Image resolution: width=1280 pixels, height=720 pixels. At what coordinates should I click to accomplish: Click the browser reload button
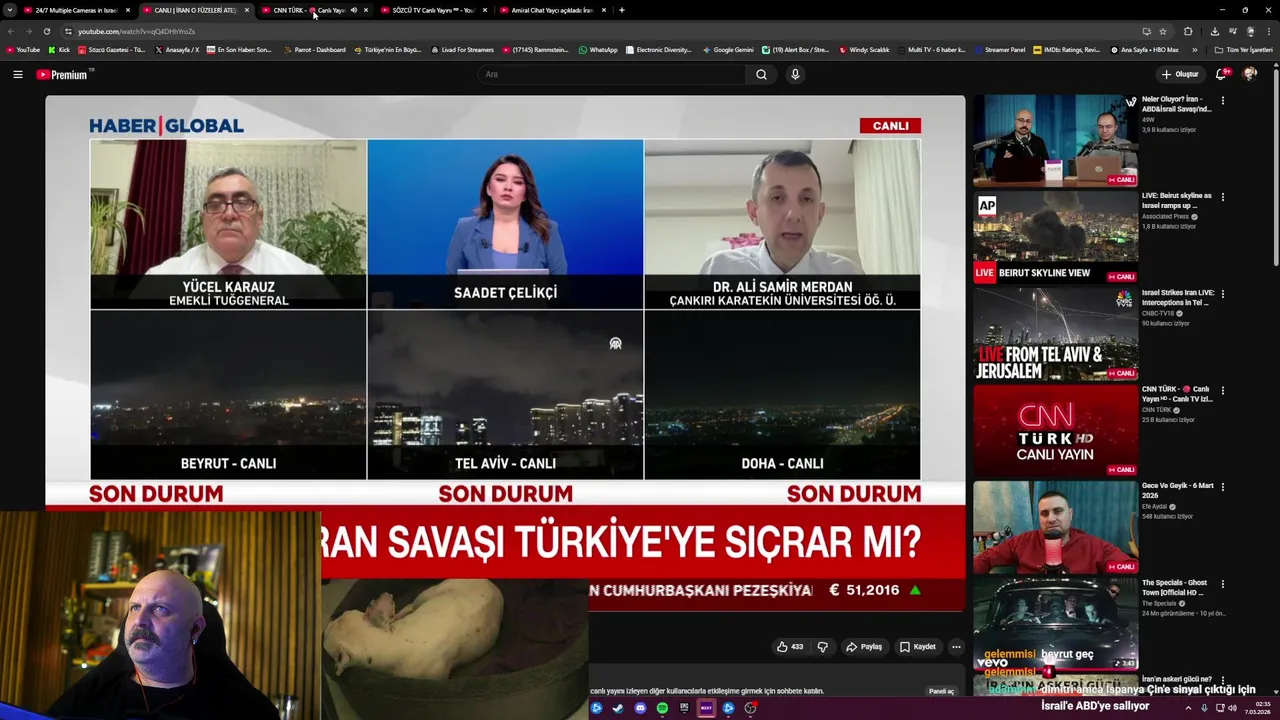[x=48, y=31]
